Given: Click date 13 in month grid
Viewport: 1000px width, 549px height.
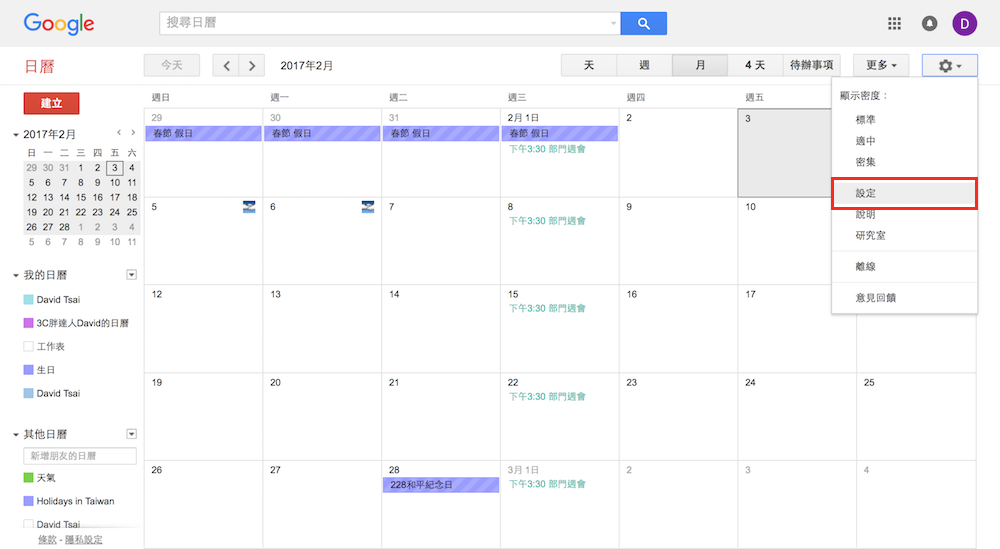Looking at the screenshot, I should click(276, 294).
